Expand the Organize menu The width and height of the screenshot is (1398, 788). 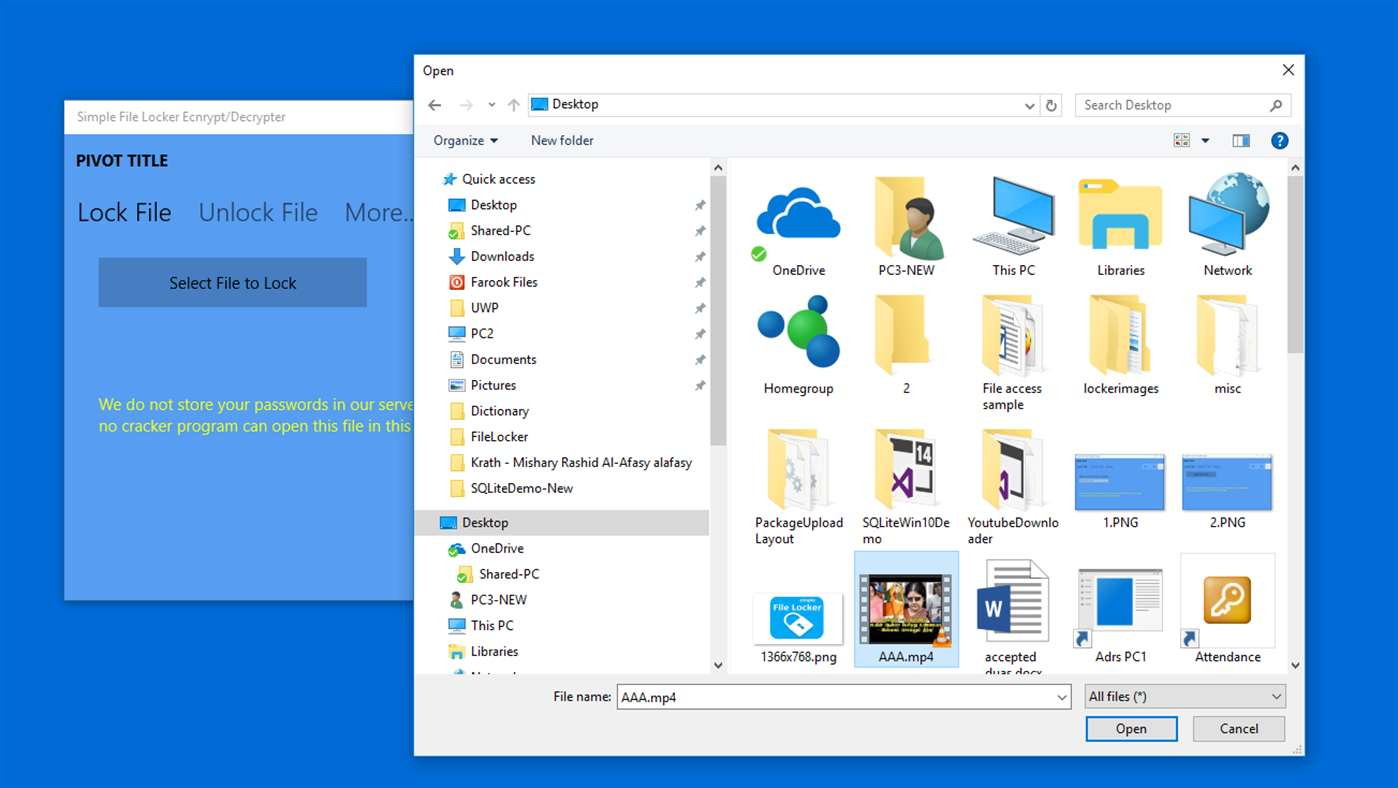(x=465, y=141)
